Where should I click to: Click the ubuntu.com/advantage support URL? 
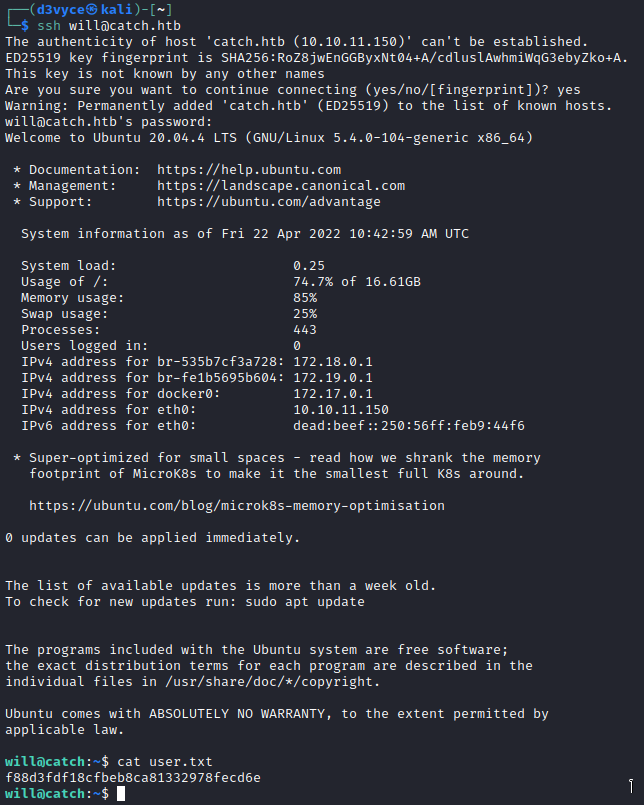269,202
